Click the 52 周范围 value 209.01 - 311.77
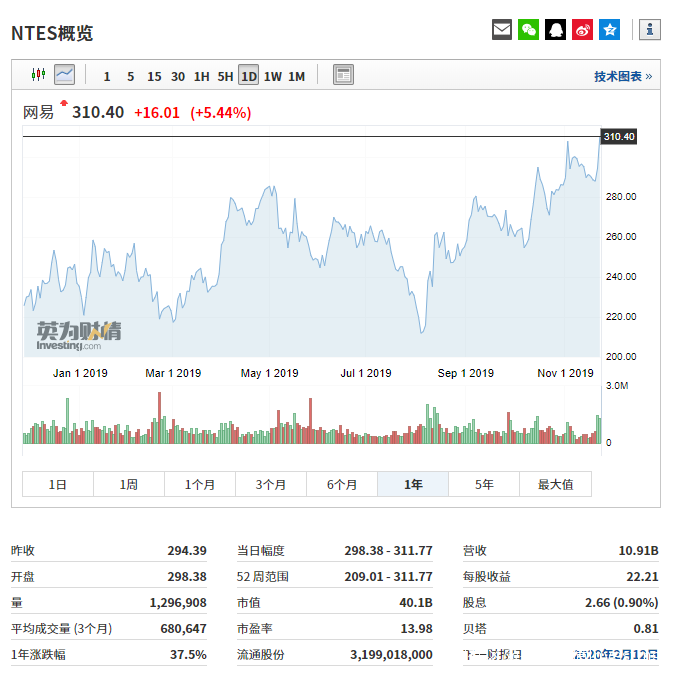673x679 pixels. point(388,576)
